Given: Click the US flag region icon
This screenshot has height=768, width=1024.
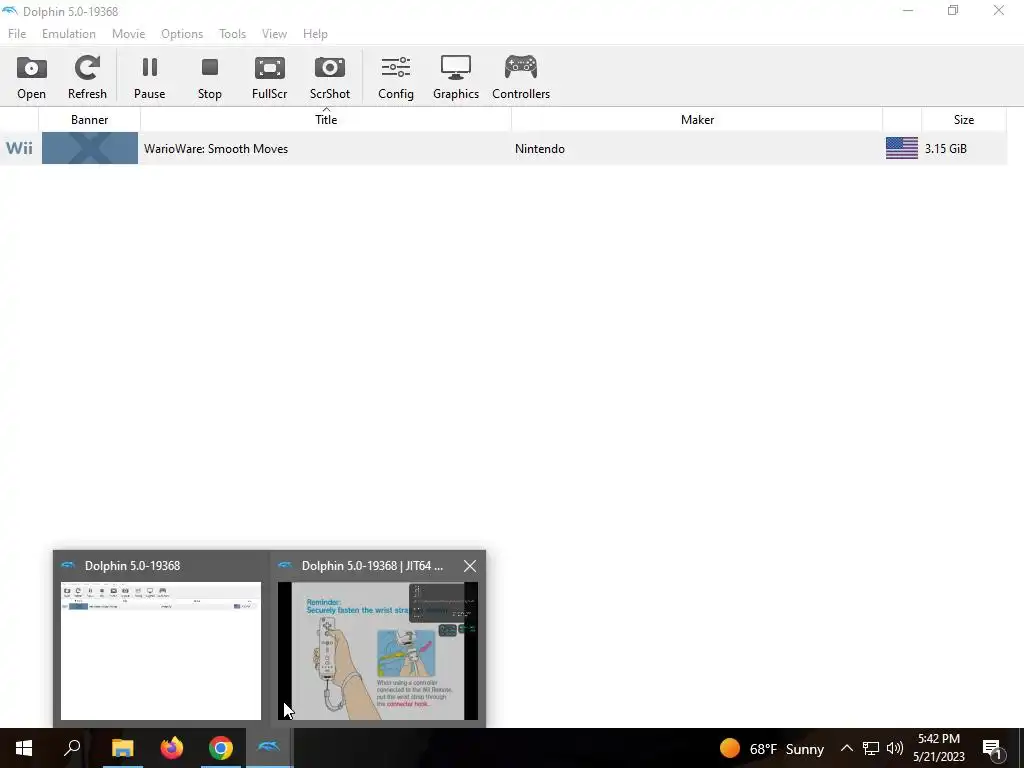Looking at the screenshot, I should click(x=902, y=148).
